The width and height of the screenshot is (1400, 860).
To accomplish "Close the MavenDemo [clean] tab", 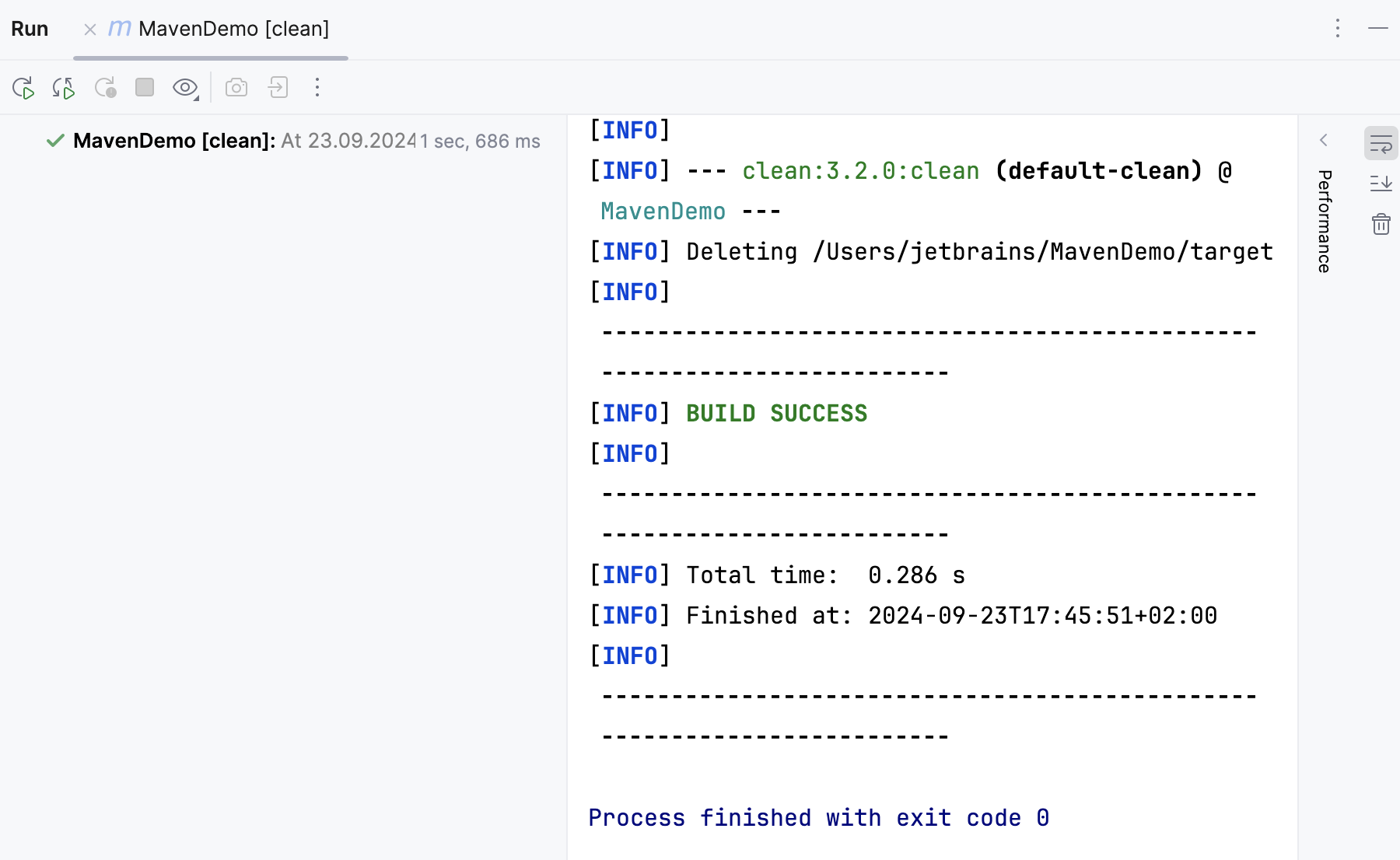I will [x=89, y=29].
